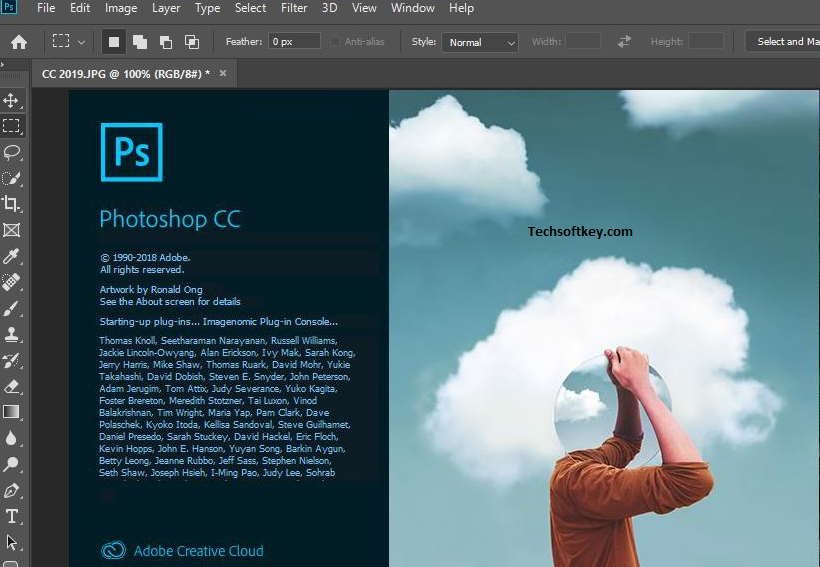Open the marquee tool preset picker arrow

[82, 42]
